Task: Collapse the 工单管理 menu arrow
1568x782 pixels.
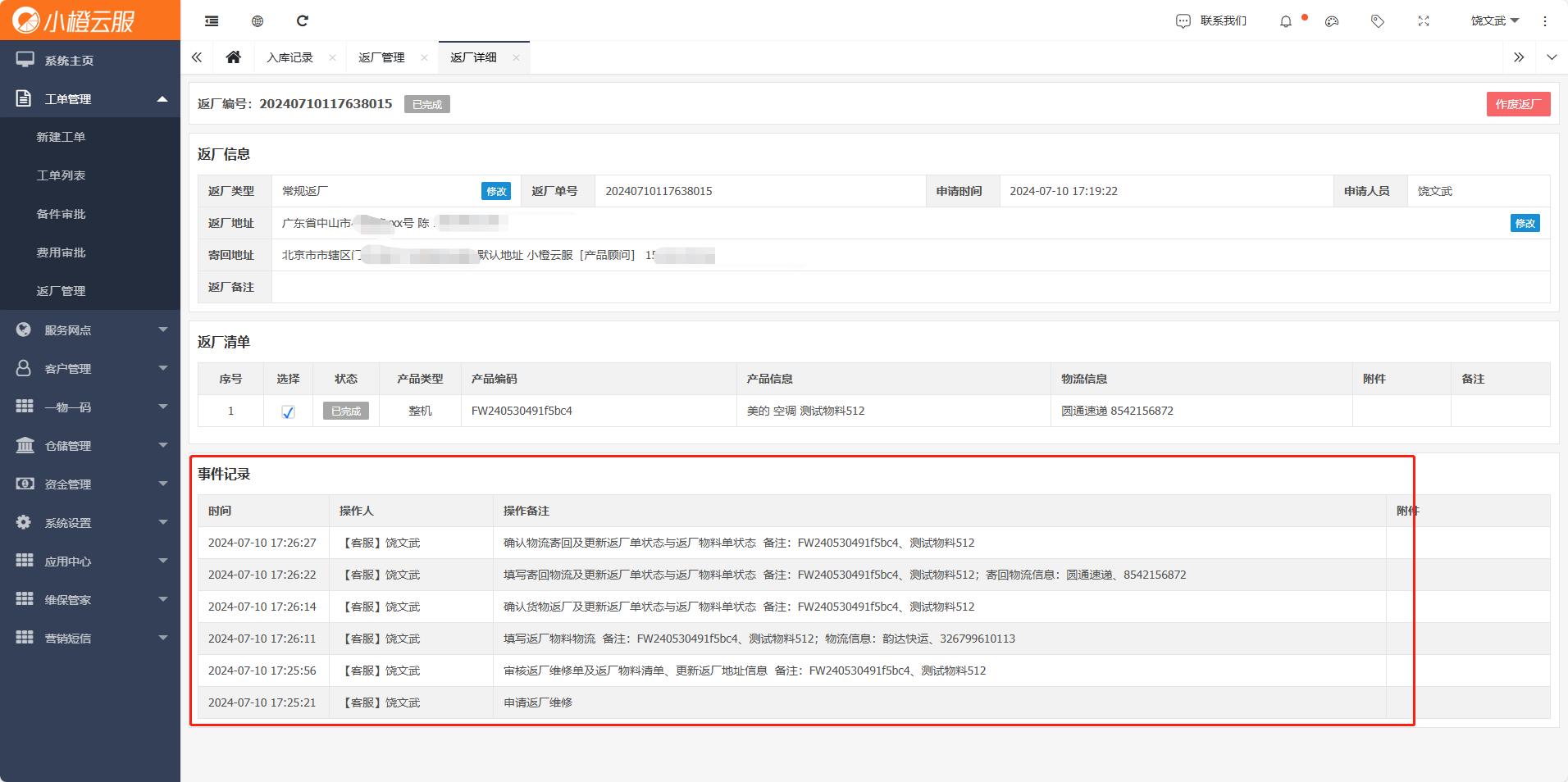Action: pyautogui.click(x=162, y=98)
